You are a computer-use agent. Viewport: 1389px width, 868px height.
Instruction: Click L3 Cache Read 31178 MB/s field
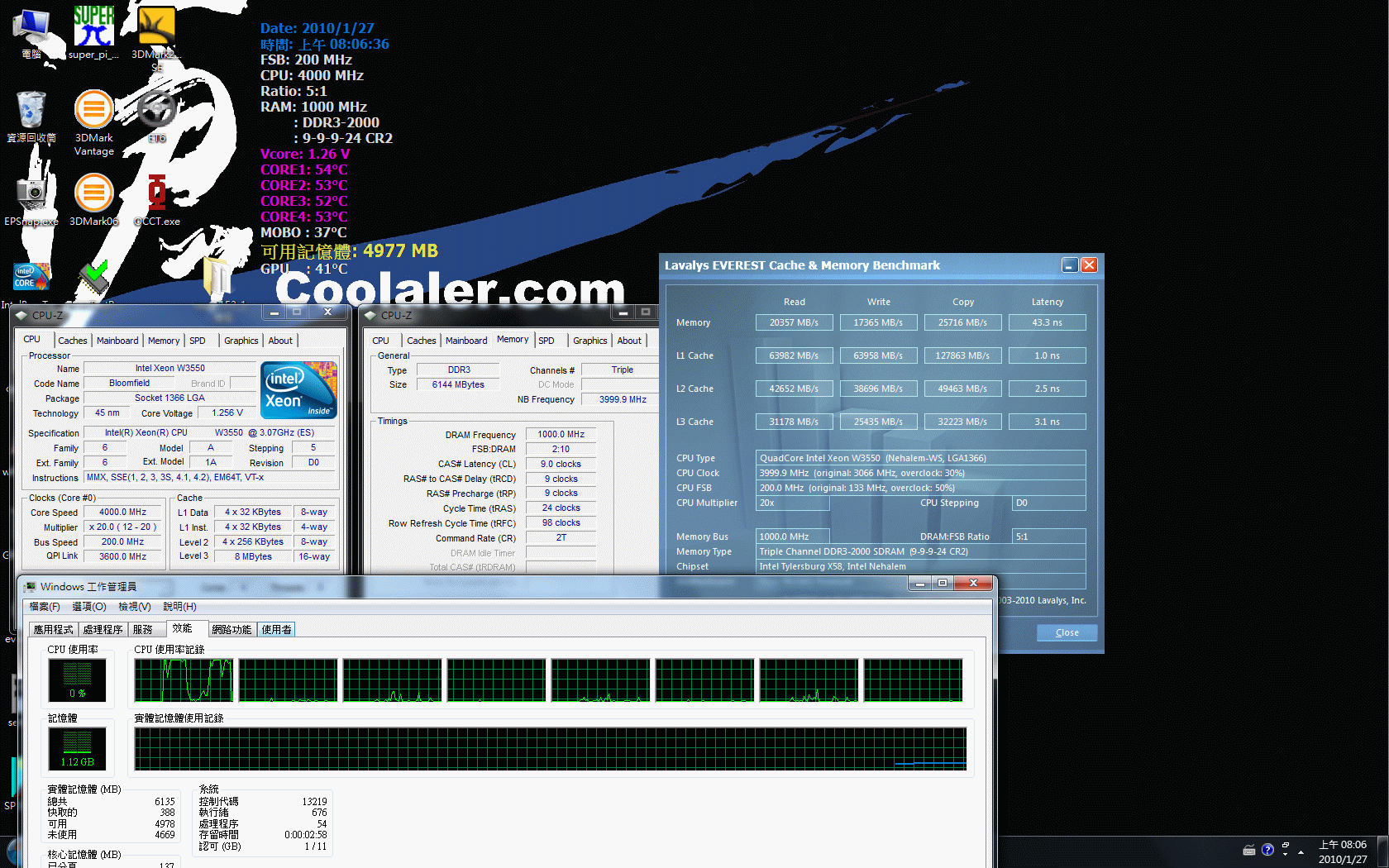click(x=794, y=422)
